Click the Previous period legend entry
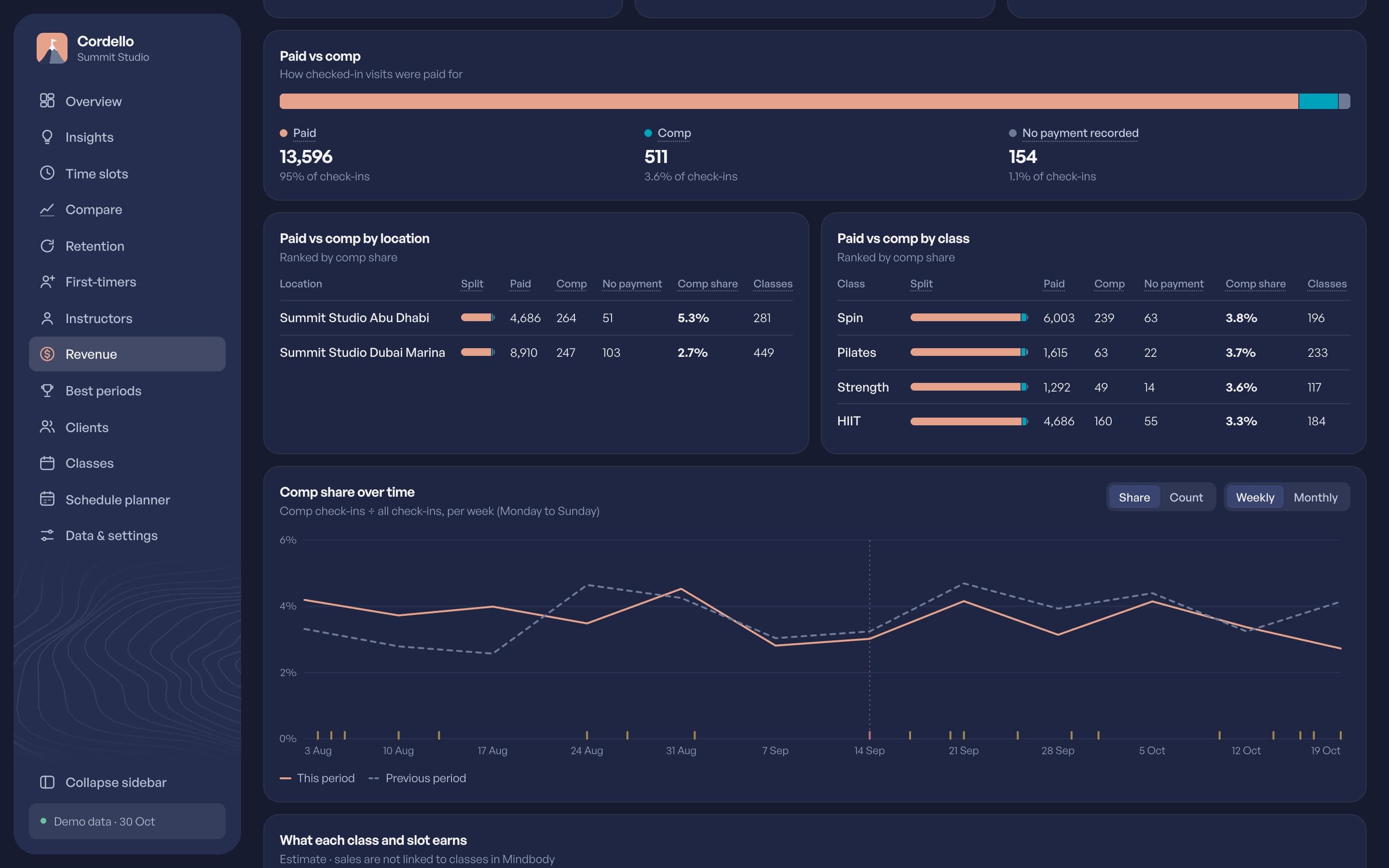 (x=417, y=778)
